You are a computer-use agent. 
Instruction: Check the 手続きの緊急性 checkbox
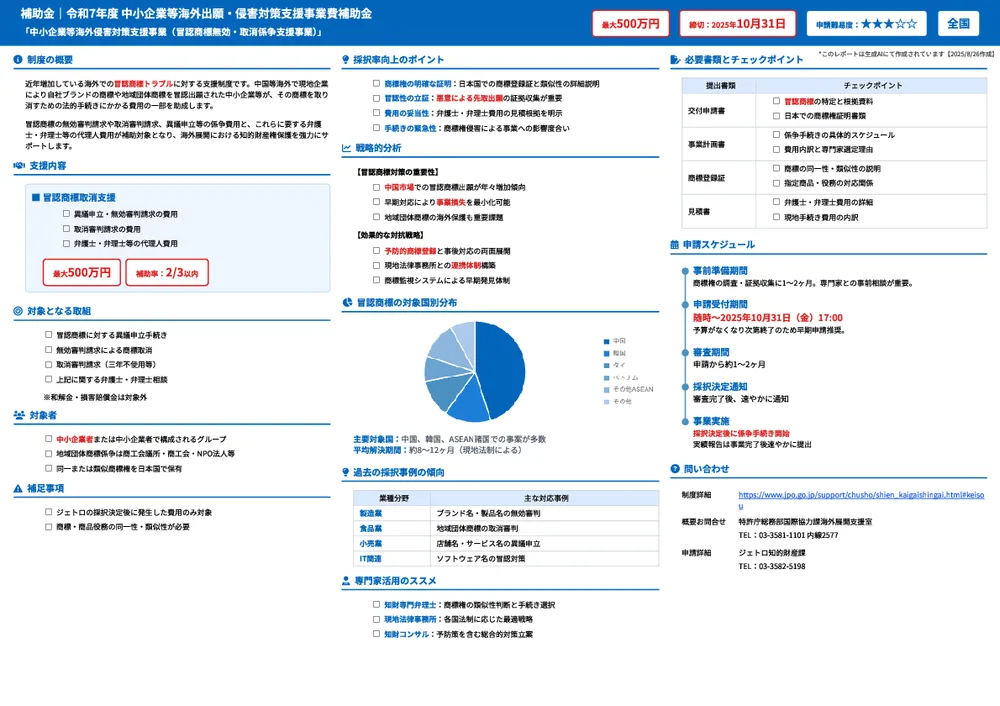376,128
